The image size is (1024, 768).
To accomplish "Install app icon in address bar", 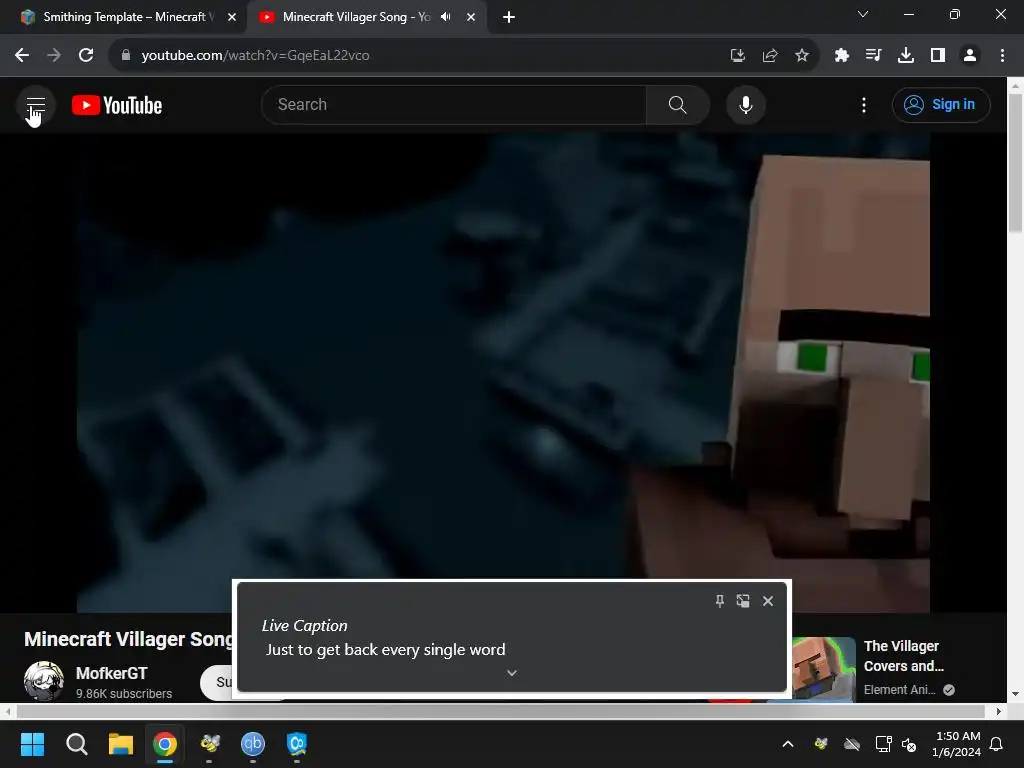I will tap(737, 56).
